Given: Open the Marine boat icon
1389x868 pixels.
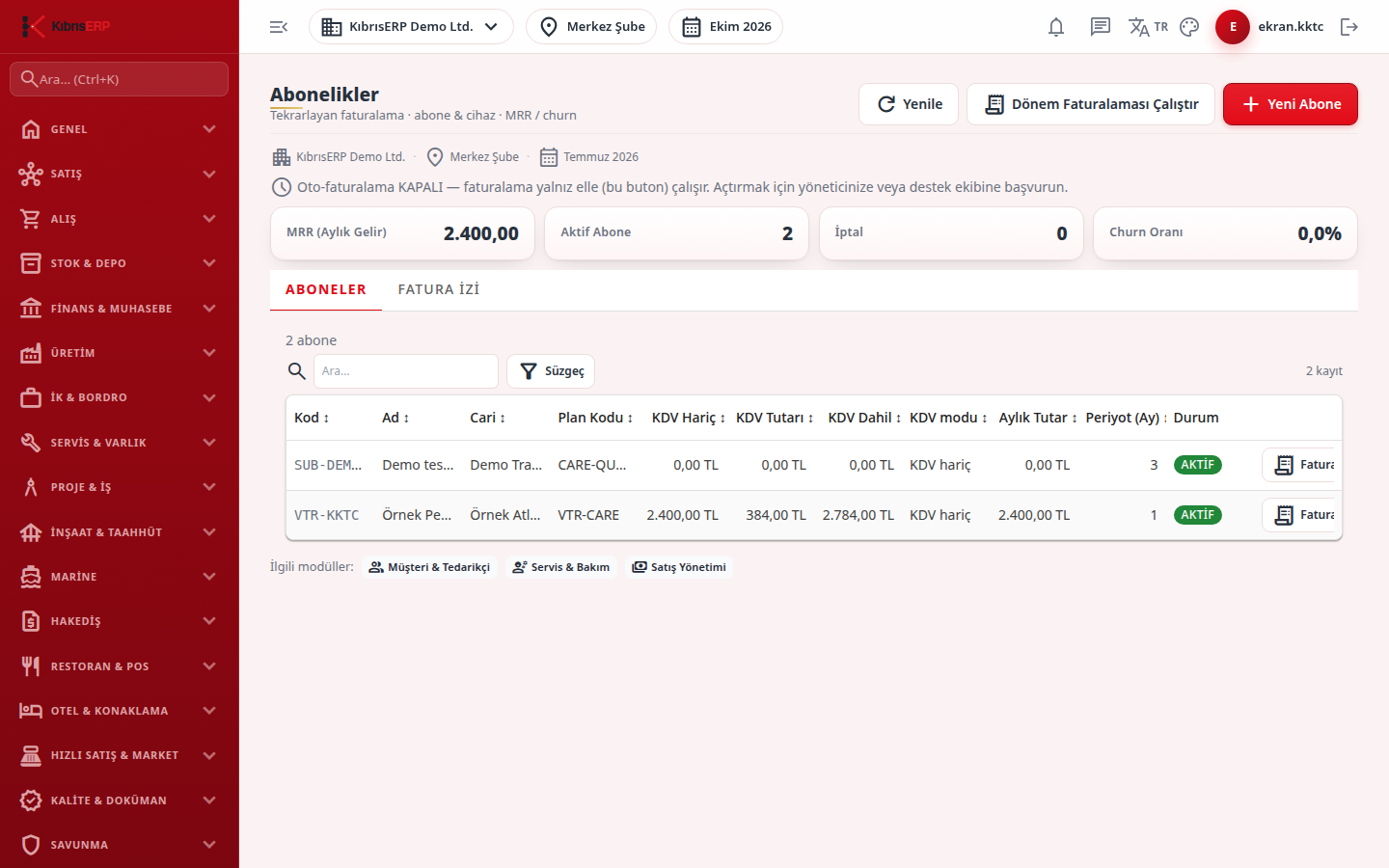Looking at the screenshot, I should click(31, 577).
